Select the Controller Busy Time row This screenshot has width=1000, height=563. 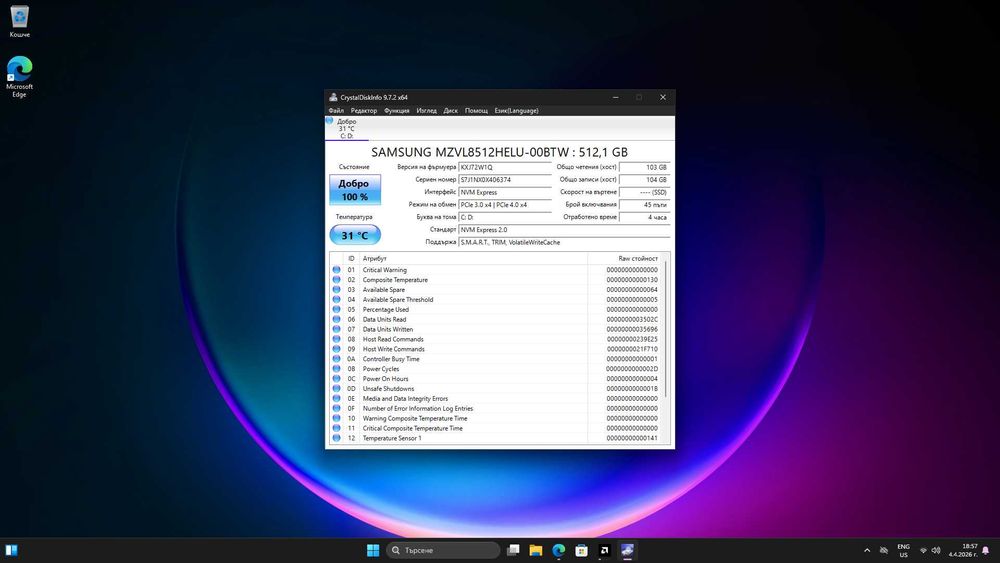(x=496, y=359)
